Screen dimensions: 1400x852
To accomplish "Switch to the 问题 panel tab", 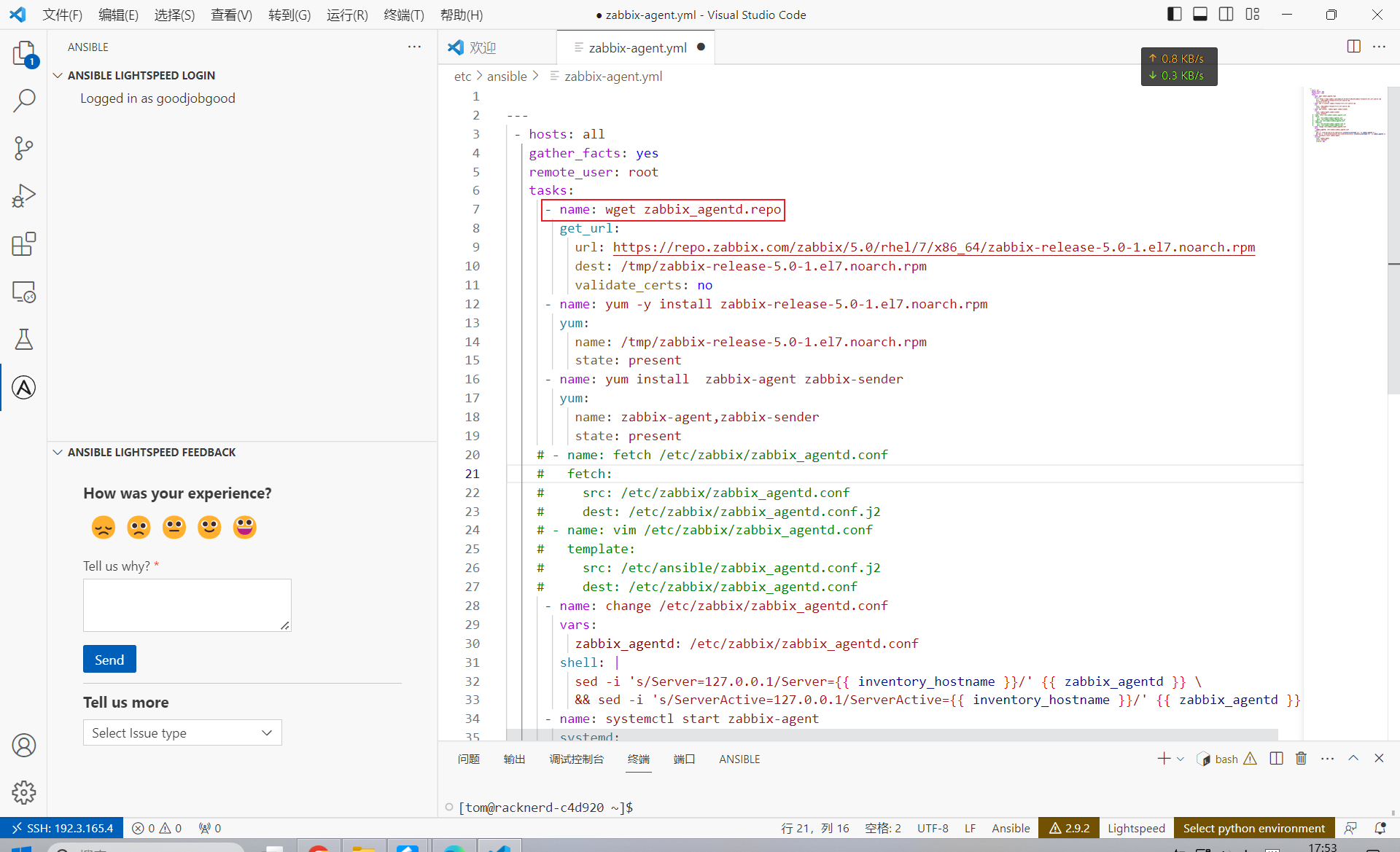I will [469, 759].
